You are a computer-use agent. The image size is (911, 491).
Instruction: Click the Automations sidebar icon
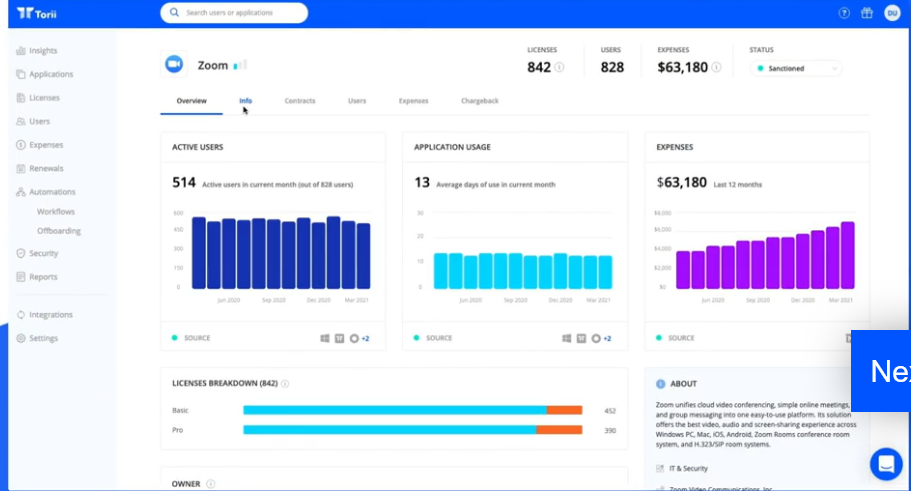pos(21,192)
